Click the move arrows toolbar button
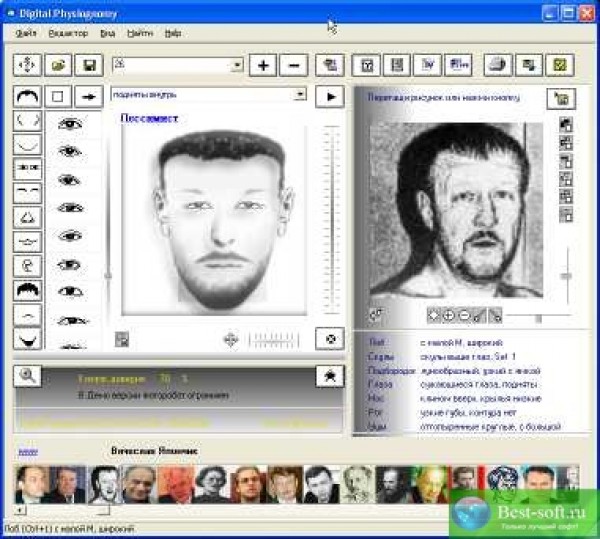600x539 pixels. coord(28,65)
